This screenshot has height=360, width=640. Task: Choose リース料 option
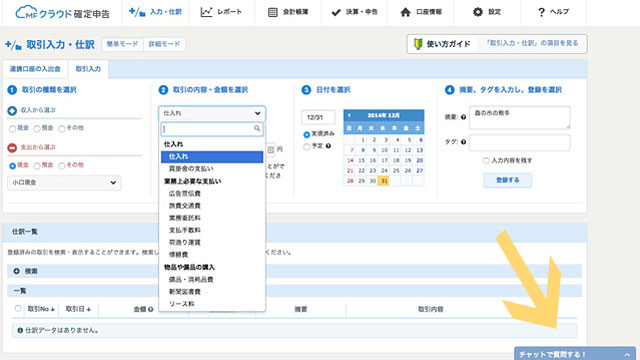click(x=212, y=304)
